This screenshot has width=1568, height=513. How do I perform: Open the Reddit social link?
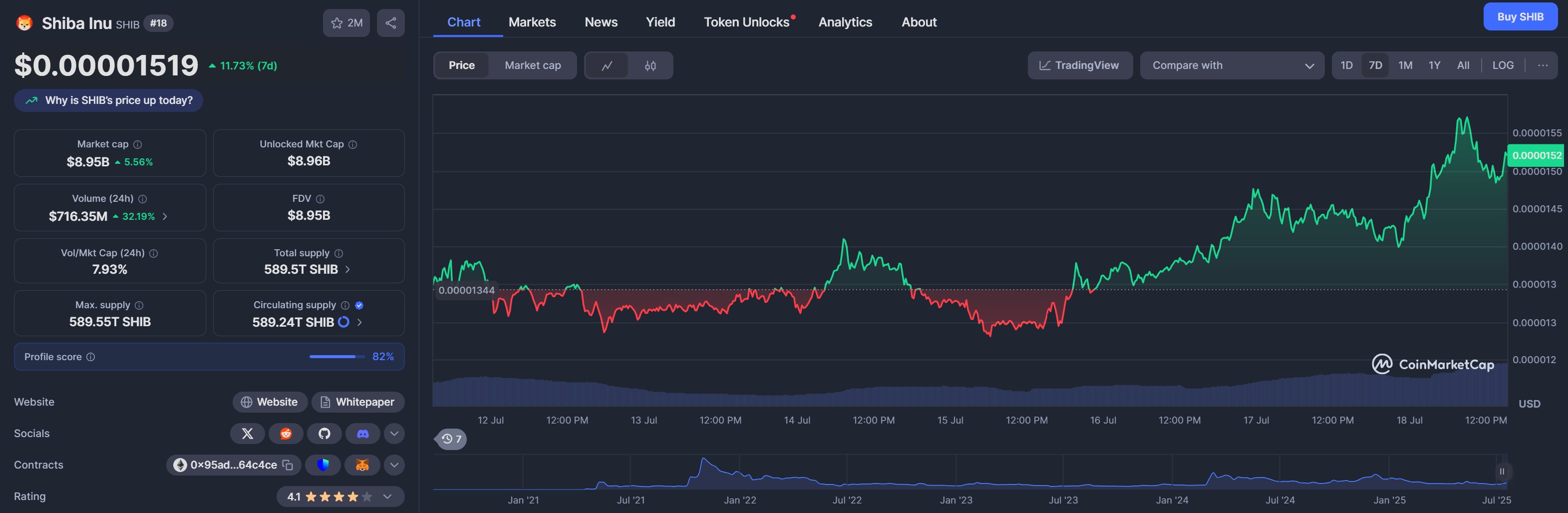(286, 434)
